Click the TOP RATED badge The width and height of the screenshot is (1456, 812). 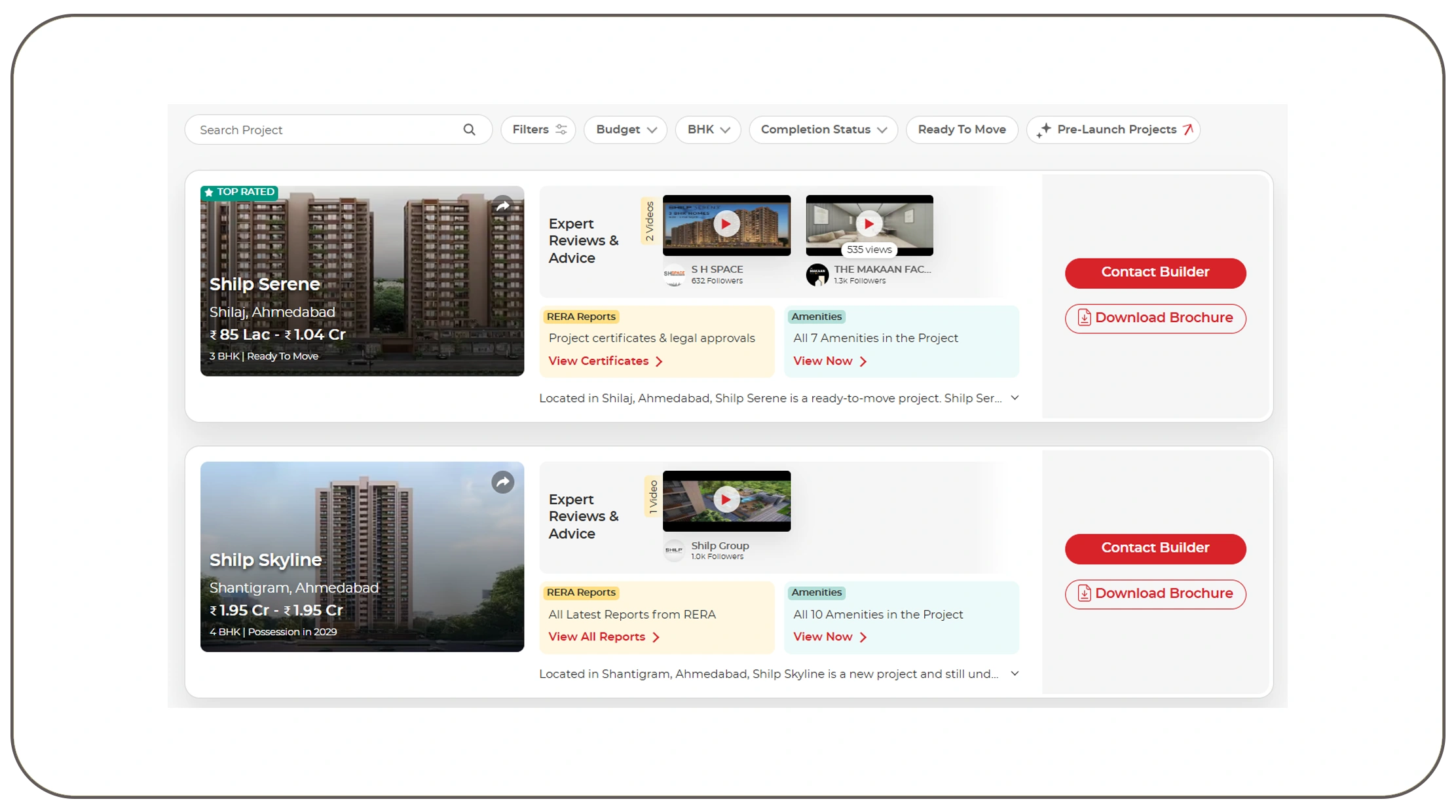pos(240,193)
